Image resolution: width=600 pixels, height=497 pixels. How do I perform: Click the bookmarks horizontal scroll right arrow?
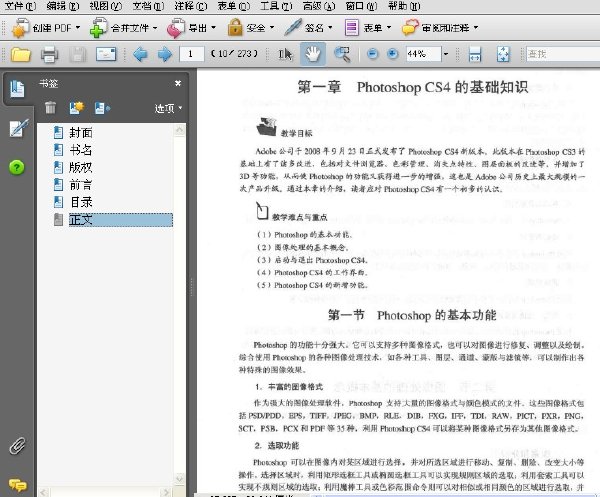click(x=166, y=492)
